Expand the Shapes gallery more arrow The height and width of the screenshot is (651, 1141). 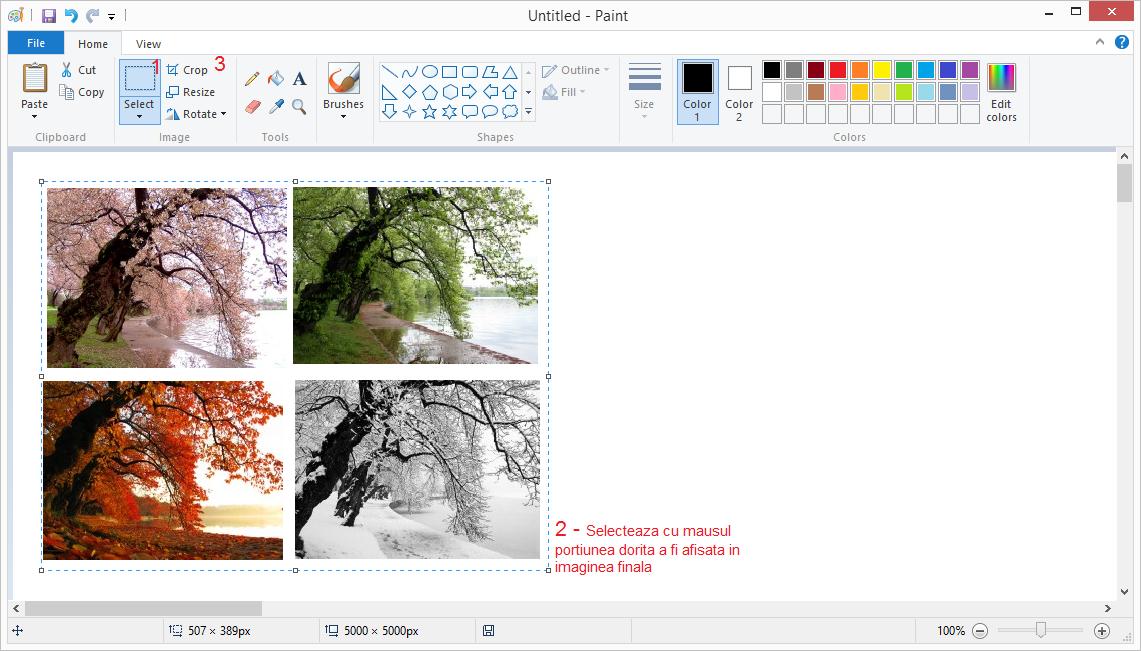coord(528,111)
